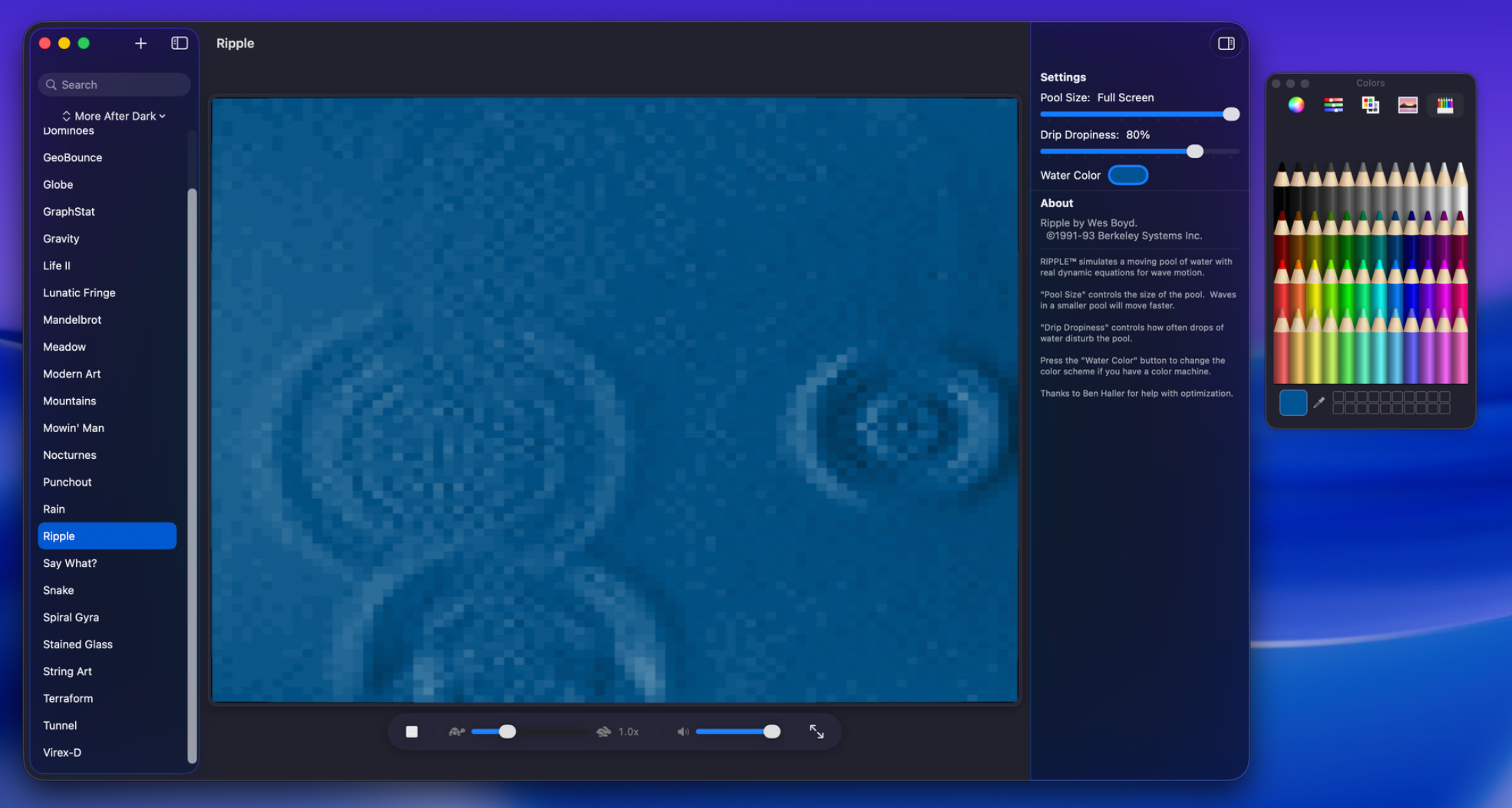Click the slow turtle speed icon

pyautogui.click(x=457, y=732)
